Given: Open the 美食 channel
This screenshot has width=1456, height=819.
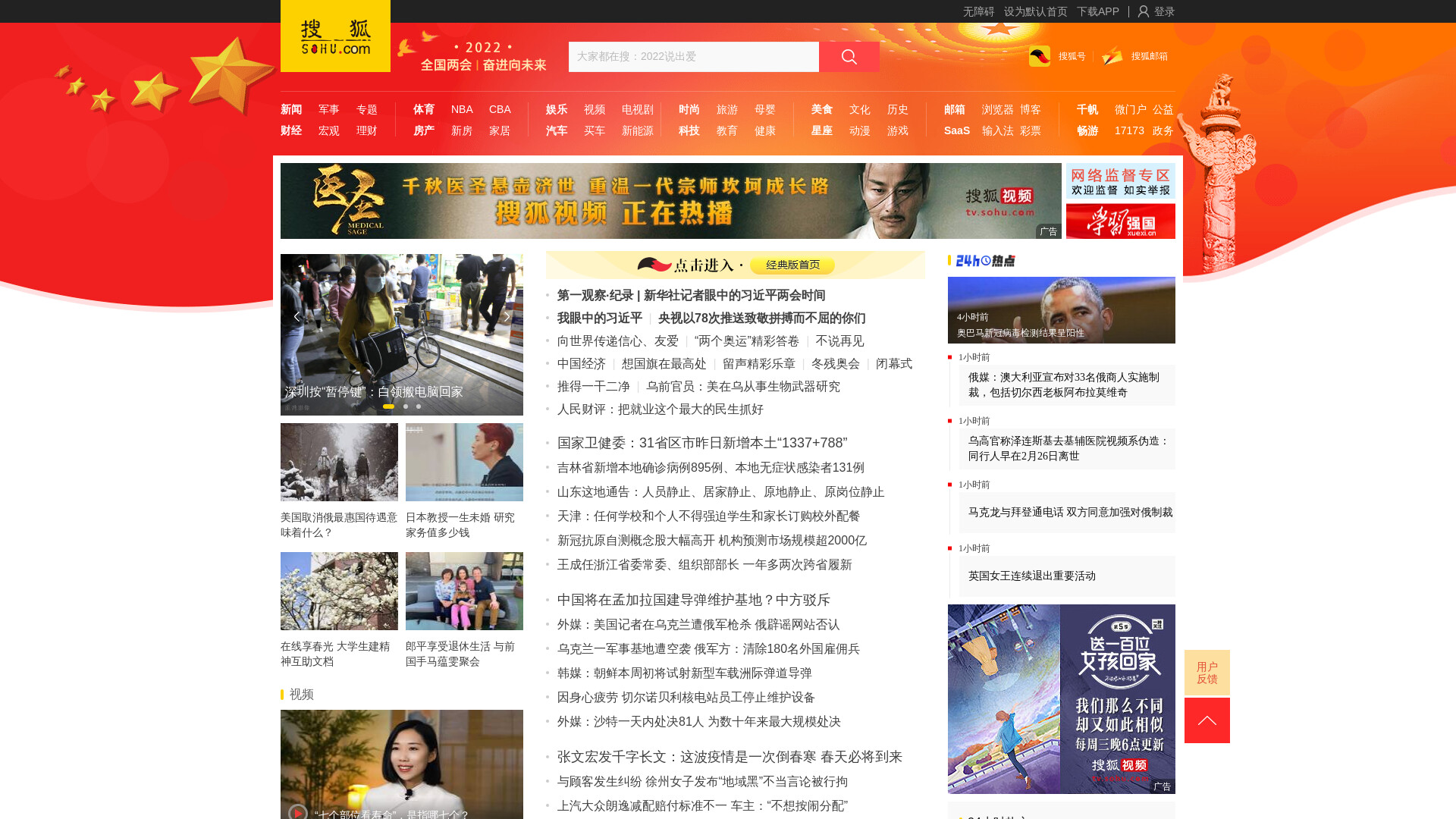Looking at the screenshot, I should [x=822, y=109].
